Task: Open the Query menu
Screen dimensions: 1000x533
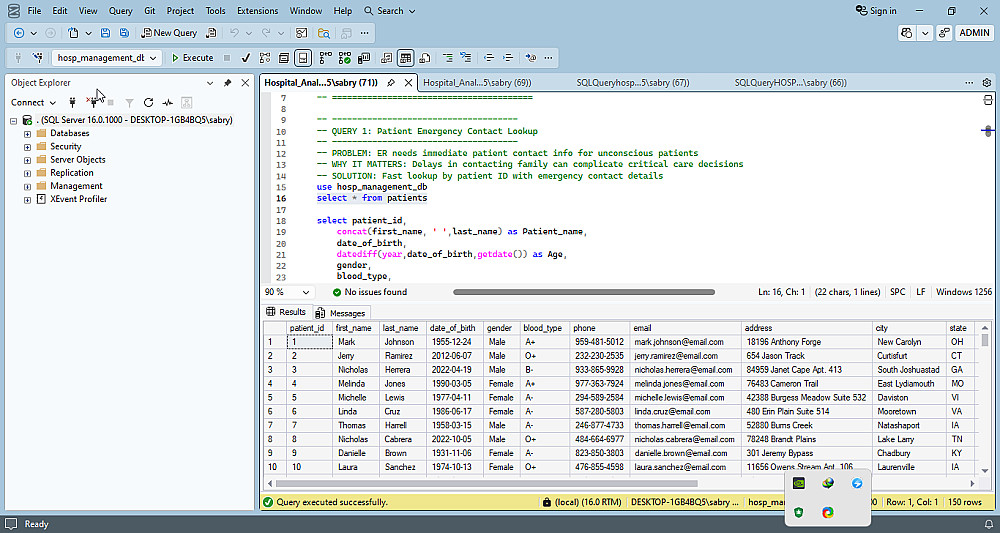Action: (120, 11)
